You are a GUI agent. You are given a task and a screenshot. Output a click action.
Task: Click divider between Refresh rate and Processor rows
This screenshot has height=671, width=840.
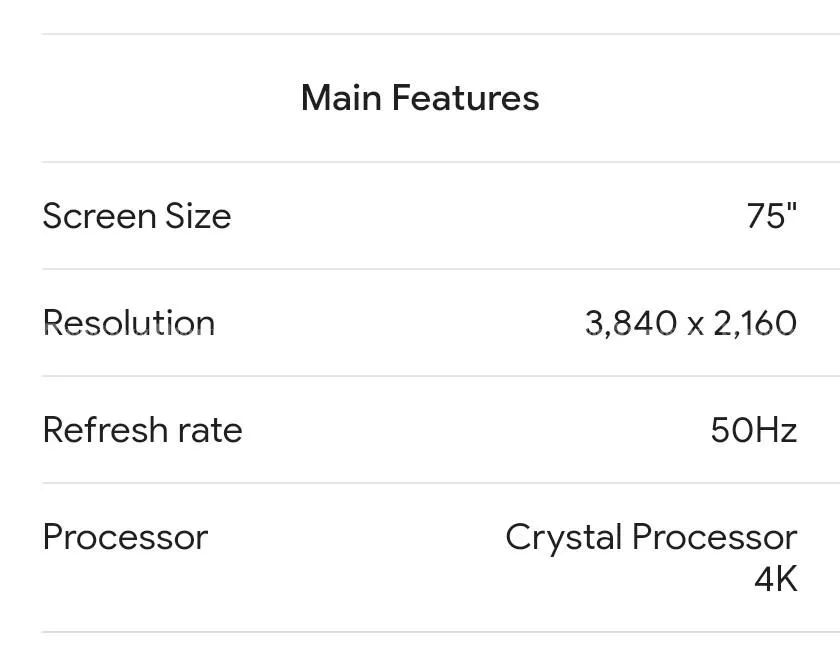[x=440, y=483]
